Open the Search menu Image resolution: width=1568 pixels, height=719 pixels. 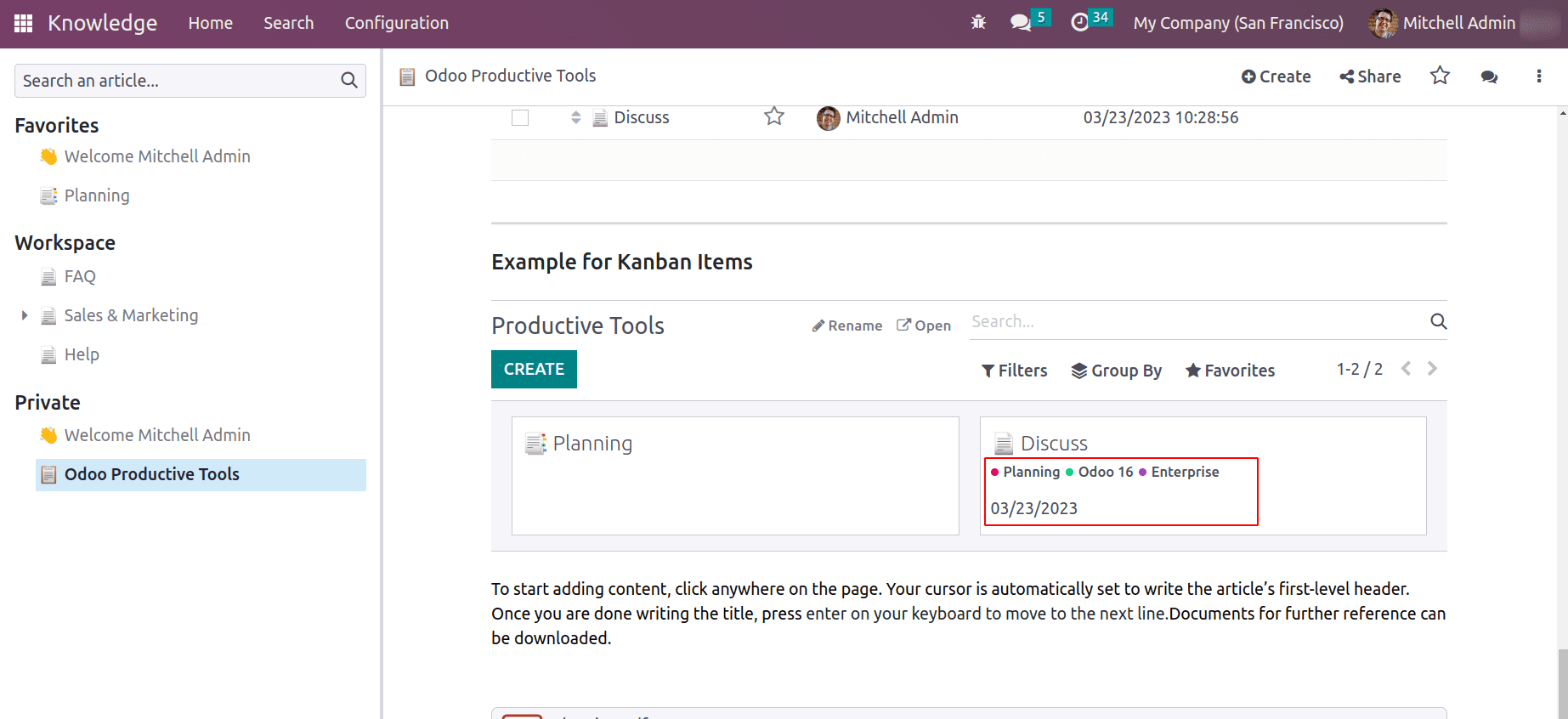pos(288,23)
